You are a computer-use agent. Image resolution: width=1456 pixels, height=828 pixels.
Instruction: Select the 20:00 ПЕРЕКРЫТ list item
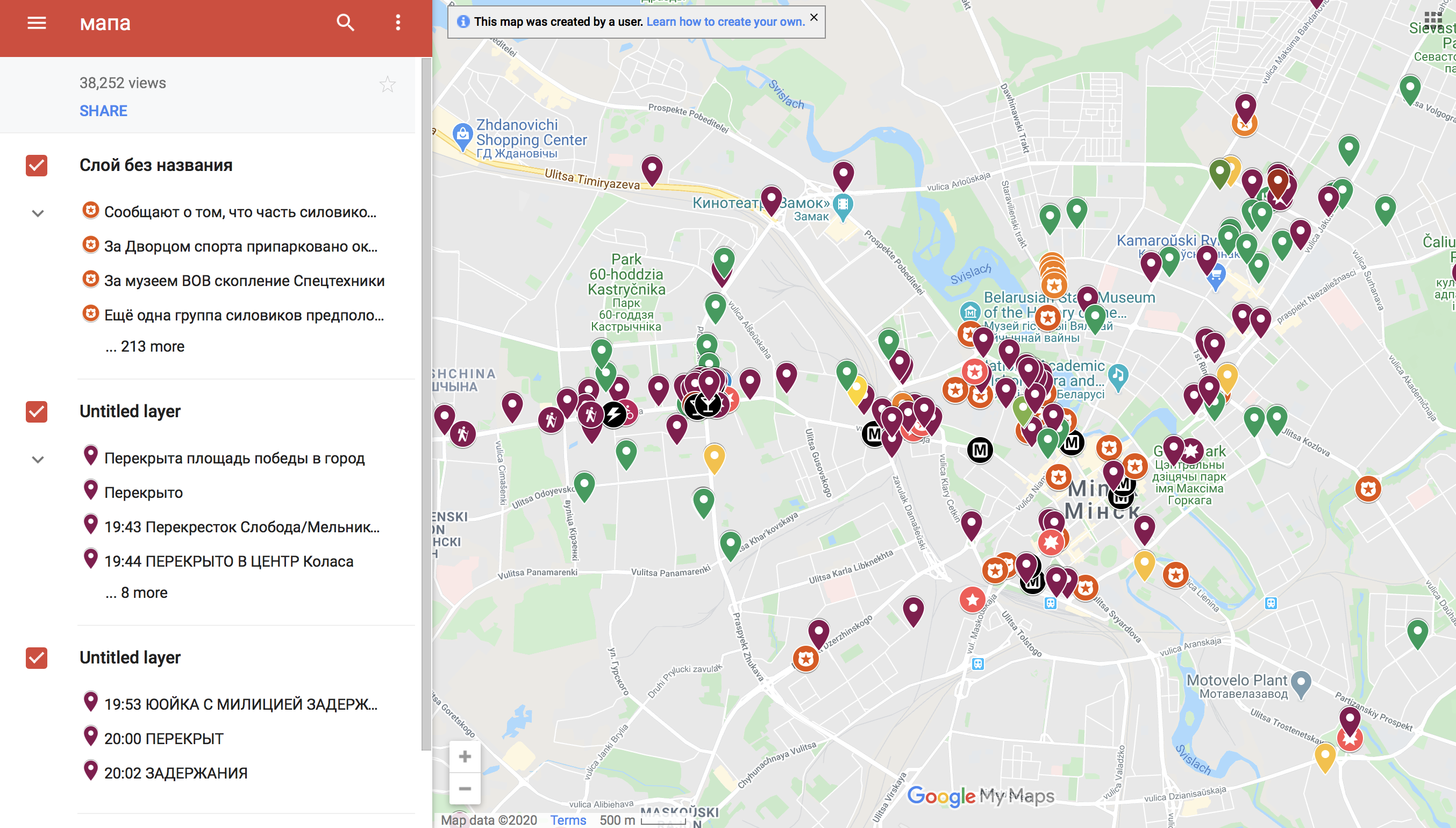click(164, 739)
